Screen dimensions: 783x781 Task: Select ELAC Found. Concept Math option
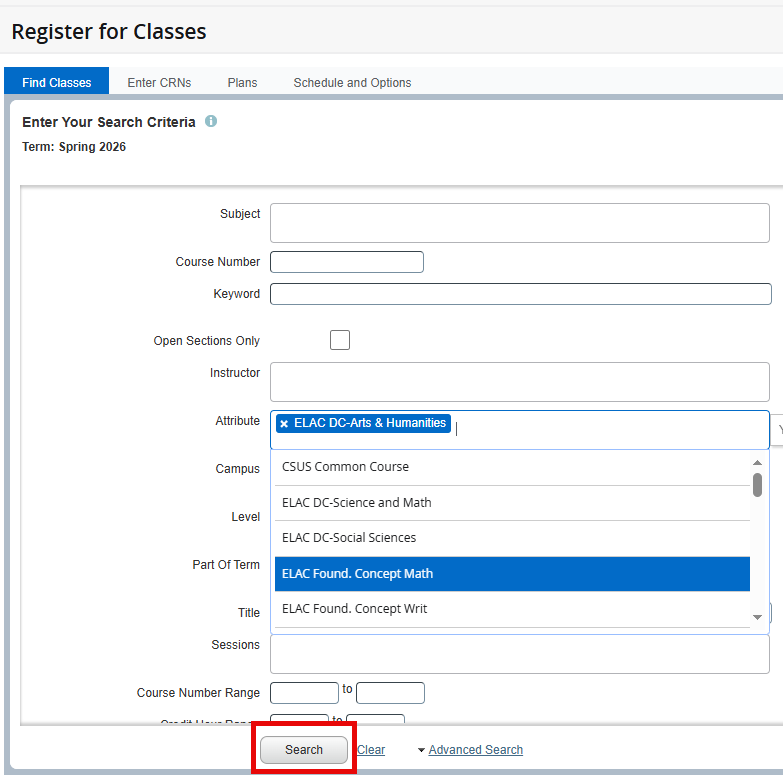tap(512, 574)
